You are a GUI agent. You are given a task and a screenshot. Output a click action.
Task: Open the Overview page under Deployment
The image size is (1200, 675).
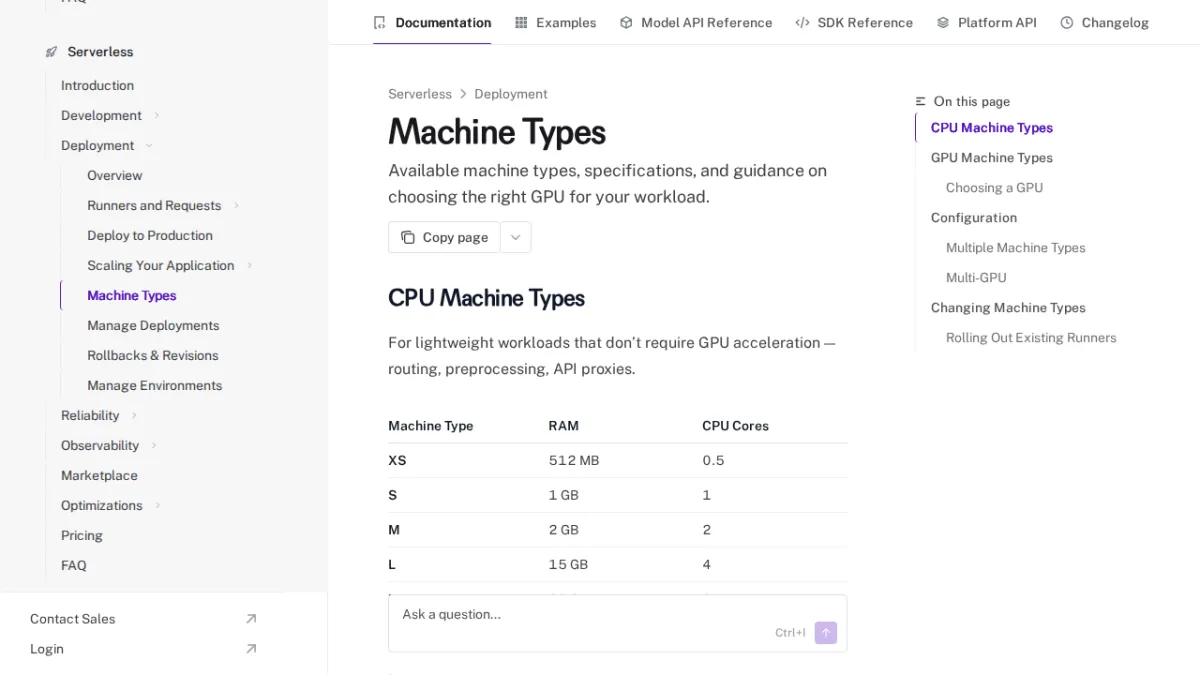click(115, 176)
